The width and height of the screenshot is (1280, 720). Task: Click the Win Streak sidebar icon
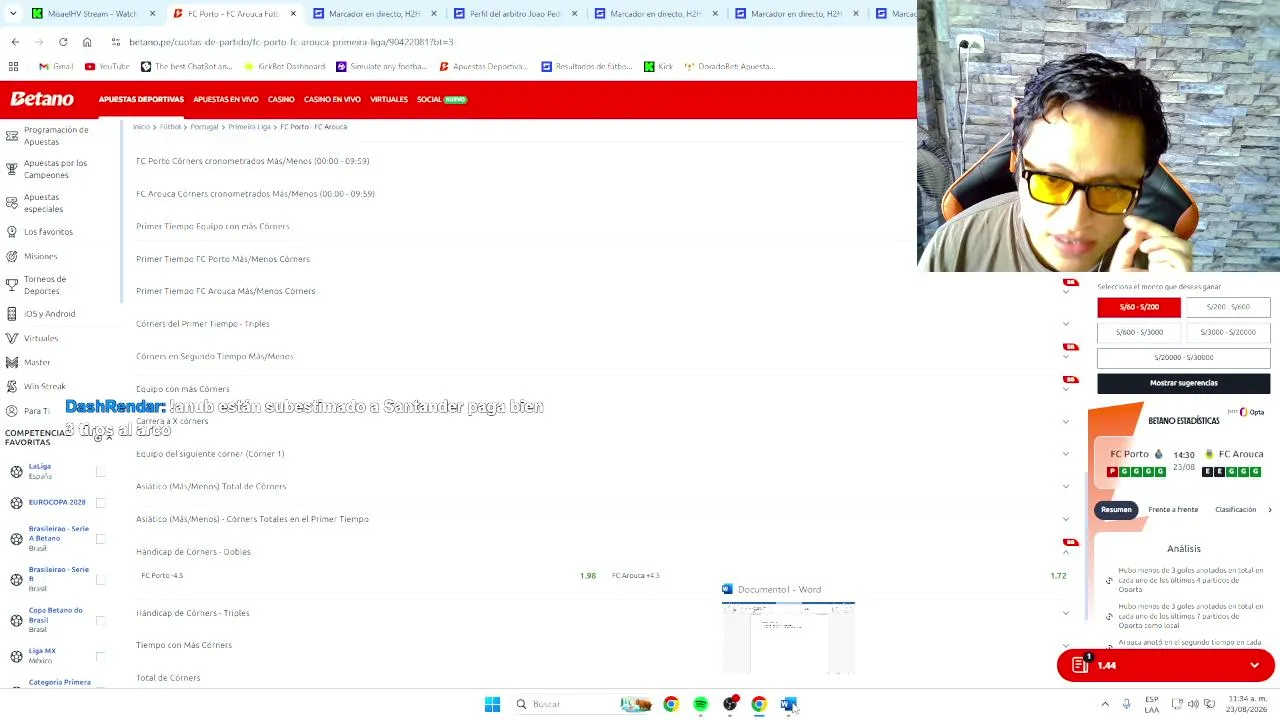pyautogui.click(x=12, y=386)
